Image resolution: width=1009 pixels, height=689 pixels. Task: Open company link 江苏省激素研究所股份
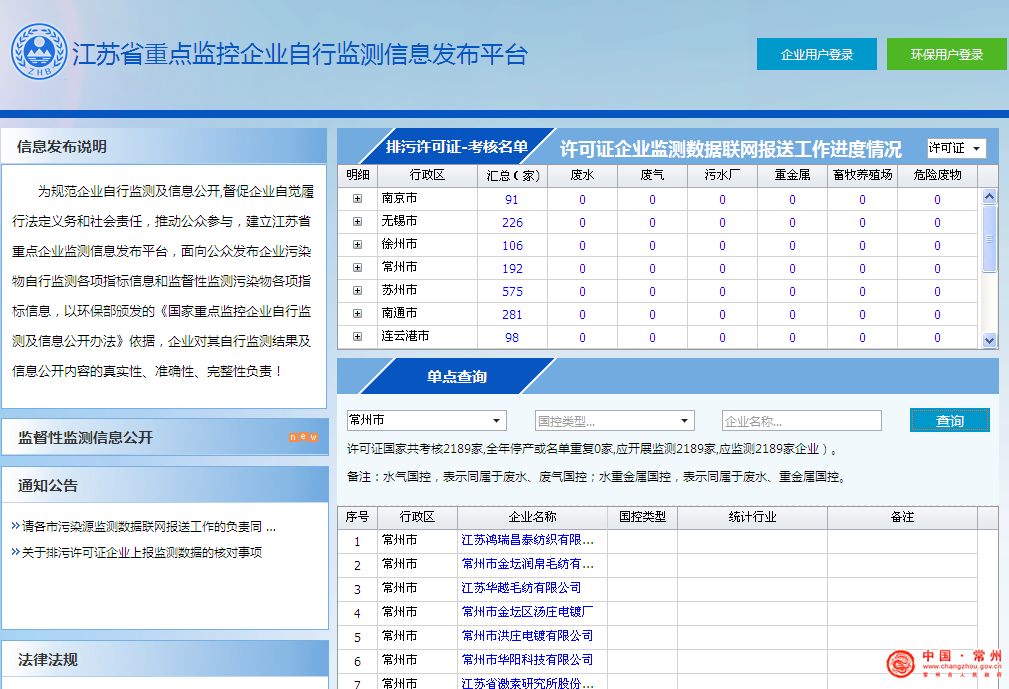tap(527, 683)
